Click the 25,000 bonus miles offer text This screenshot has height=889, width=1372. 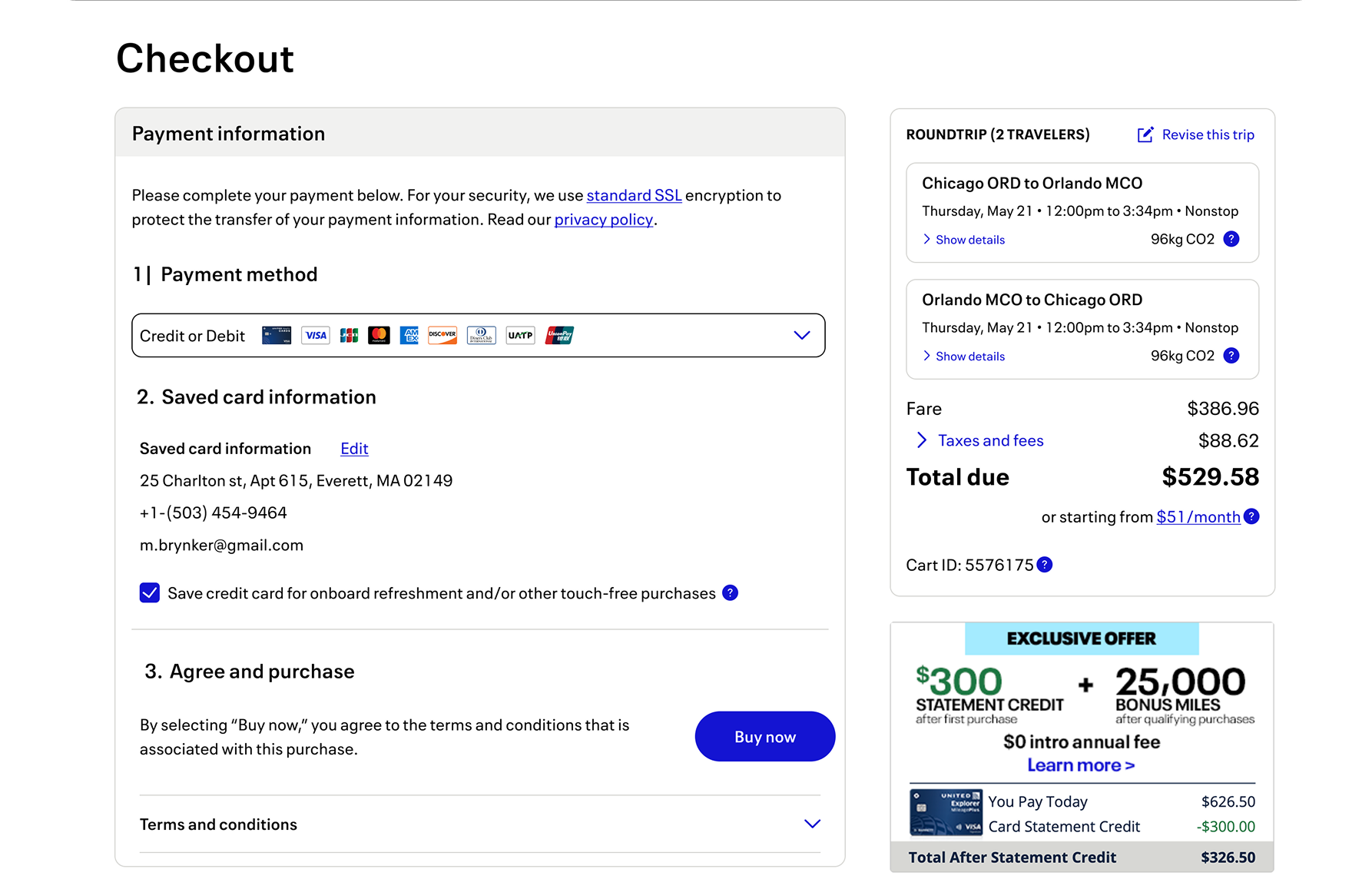(1185, 695)
